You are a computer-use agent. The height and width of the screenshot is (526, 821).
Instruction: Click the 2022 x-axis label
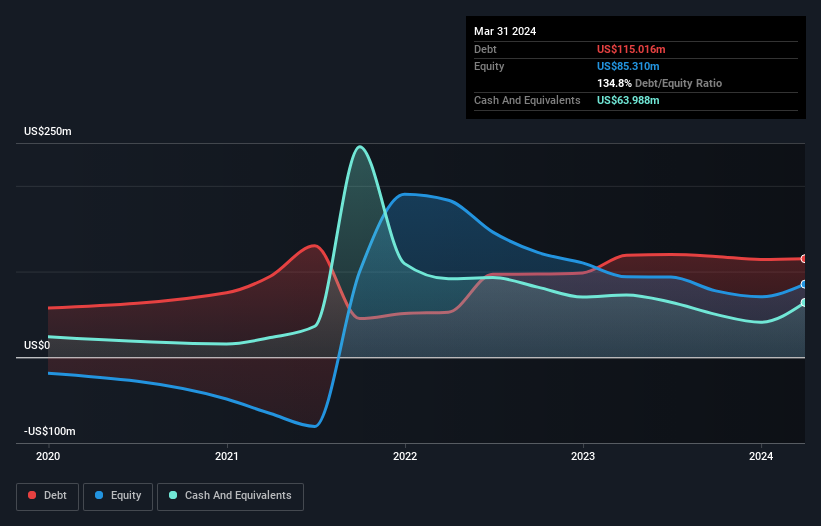(405, 456)
